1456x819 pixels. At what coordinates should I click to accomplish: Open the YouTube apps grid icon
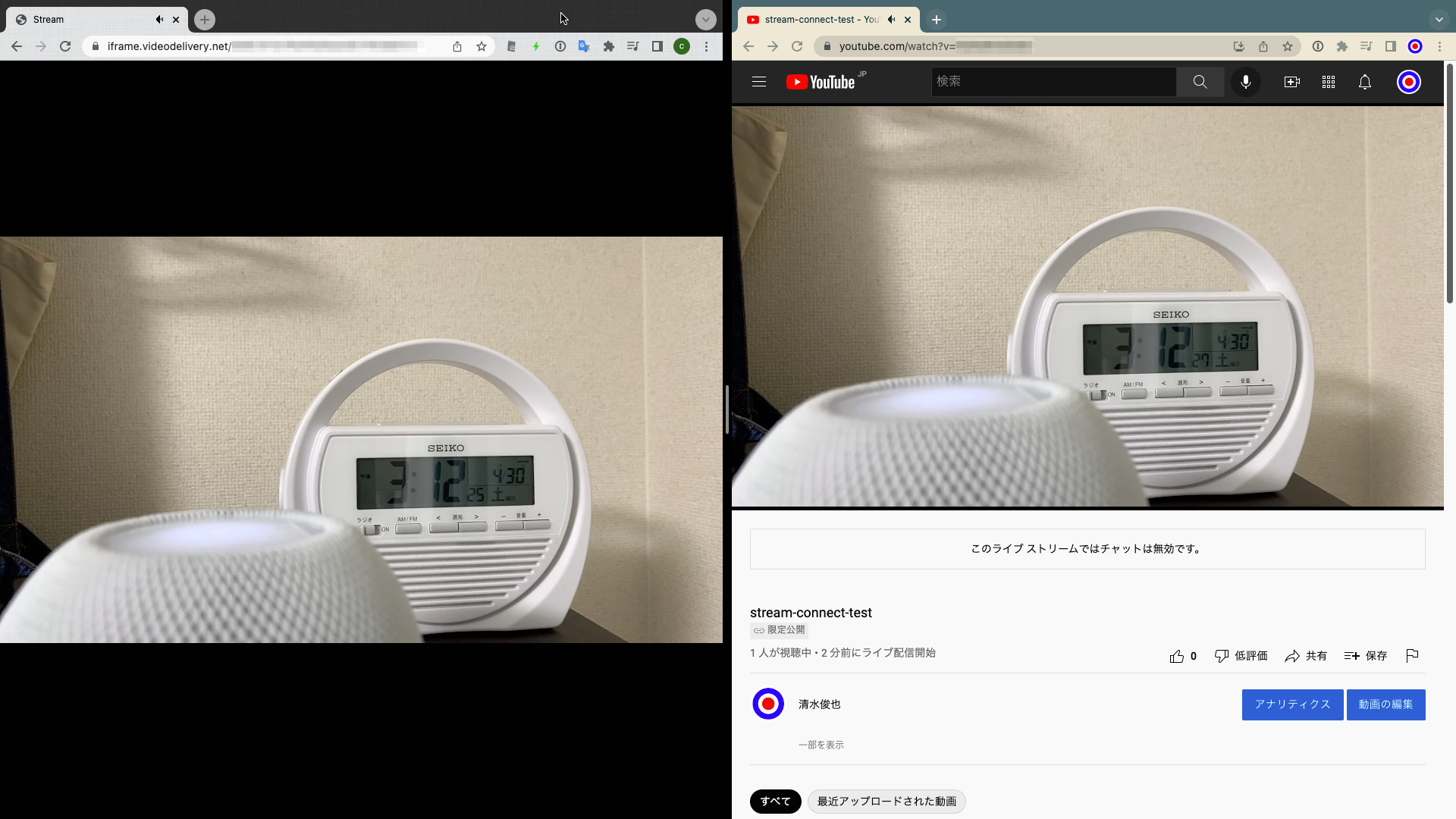coord(1329,81)
